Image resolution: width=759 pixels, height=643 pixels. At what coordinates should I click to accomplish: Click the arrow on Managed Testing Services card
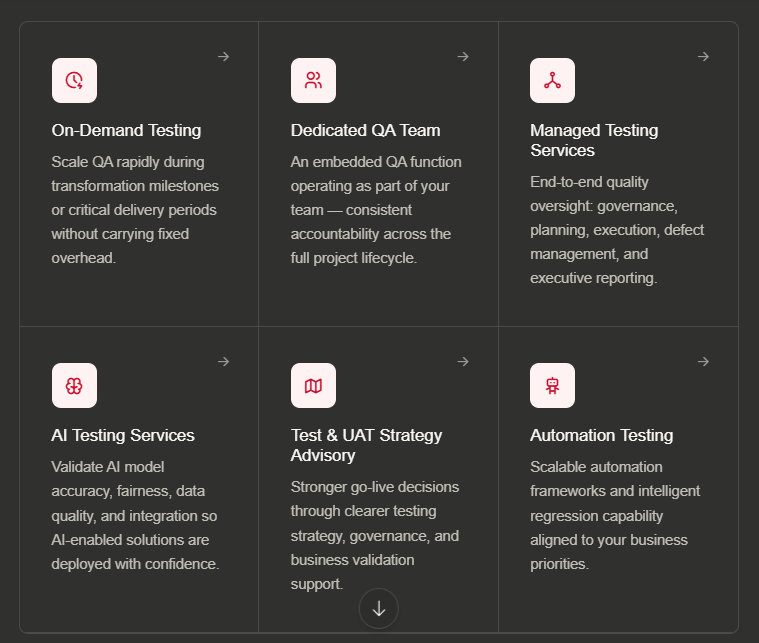coord(703,57)
